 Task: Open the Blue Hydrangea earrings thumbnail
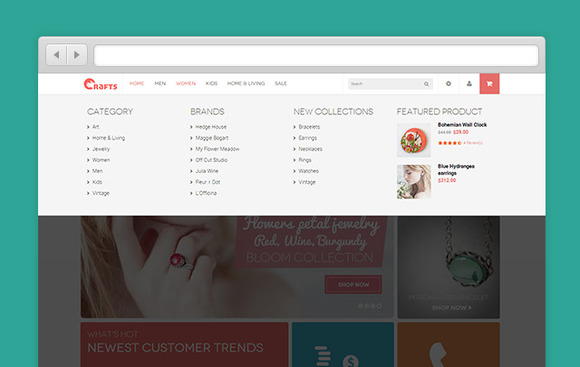(414, 182)
